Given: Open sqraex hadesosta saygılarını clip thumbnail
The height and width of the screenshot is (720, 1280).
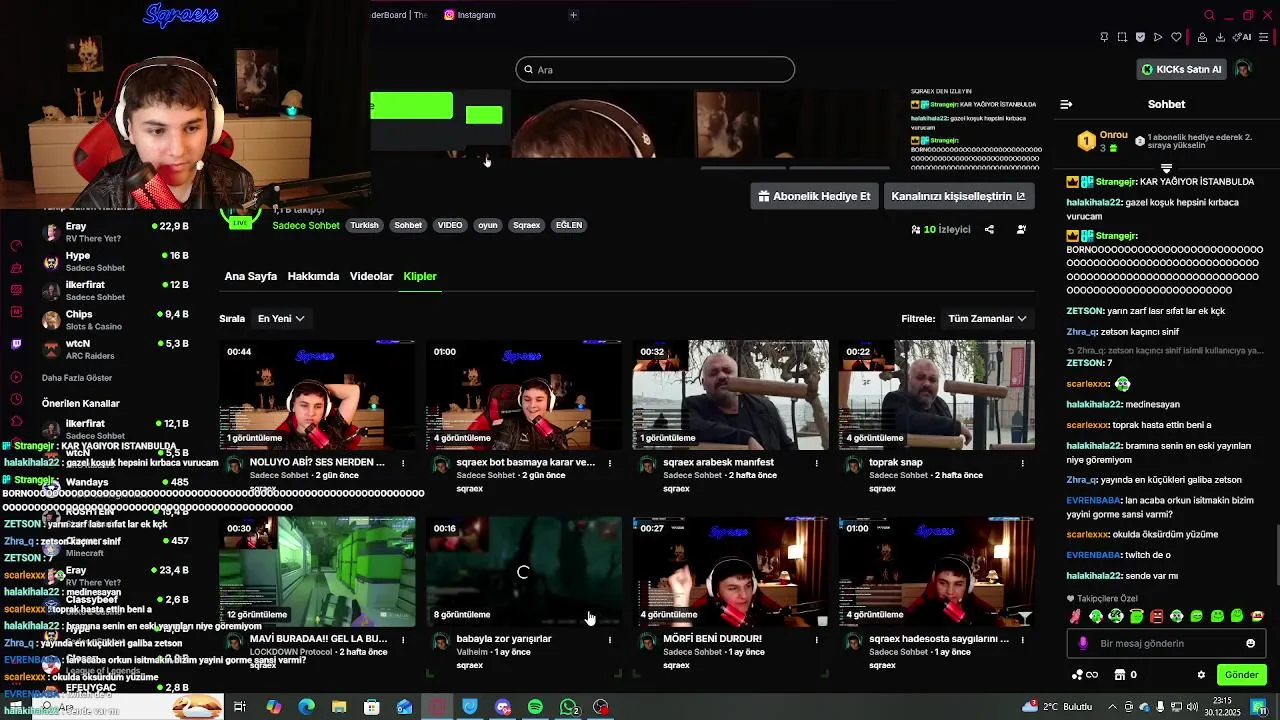Looking at the screenshot, I should click(936, 572).
